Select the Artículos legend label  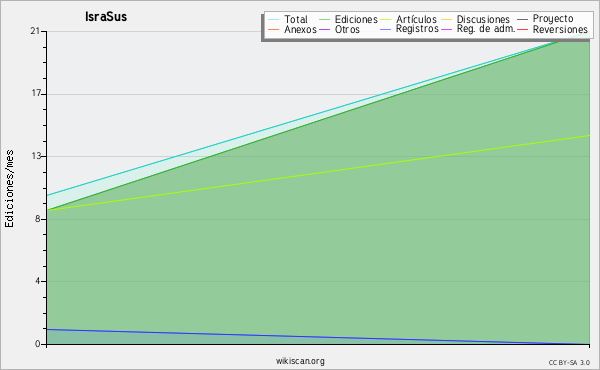416,19
